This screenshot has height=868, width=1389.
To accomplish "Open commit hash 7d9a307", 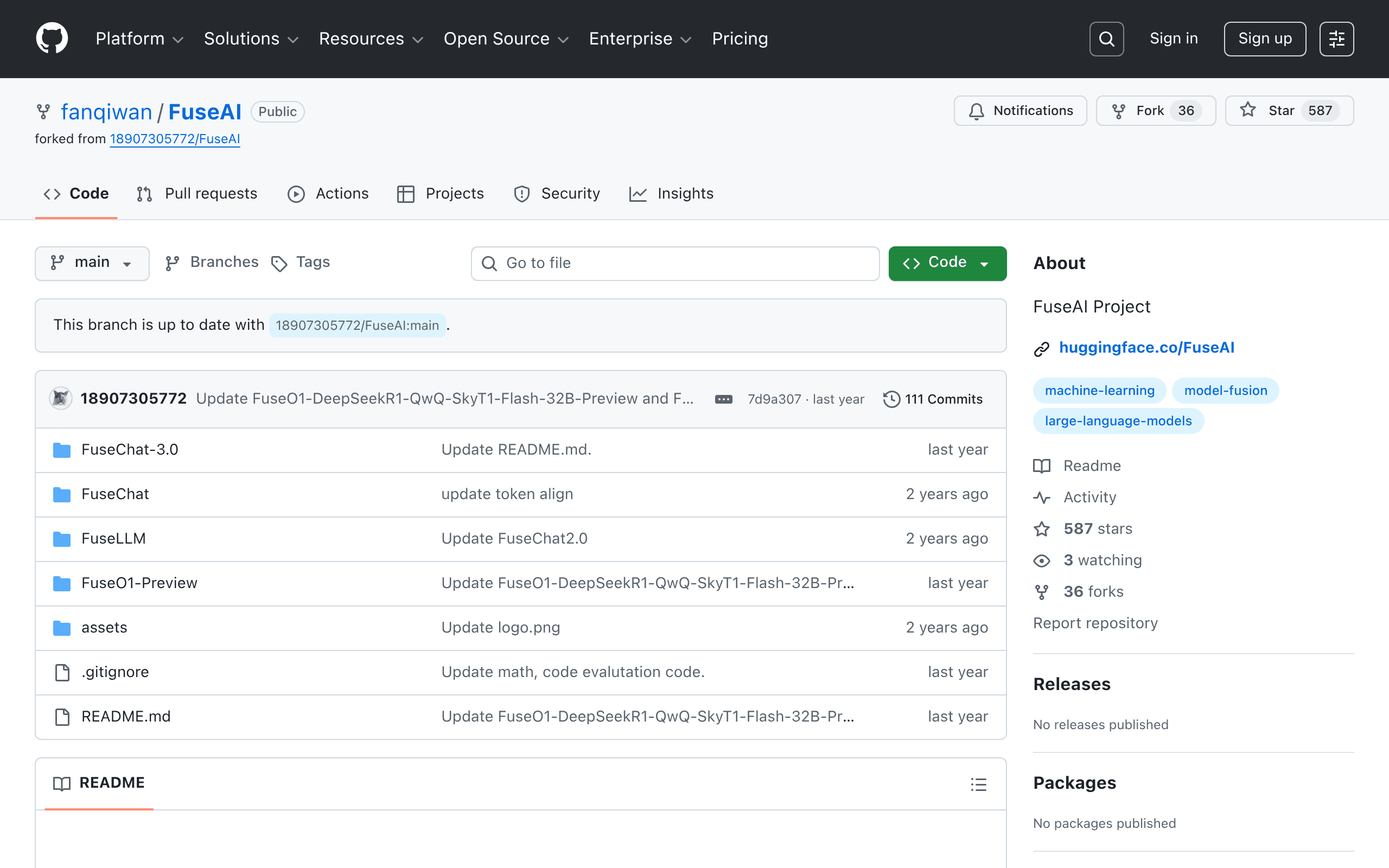I will pyautogui.click(x=774, y=399).
